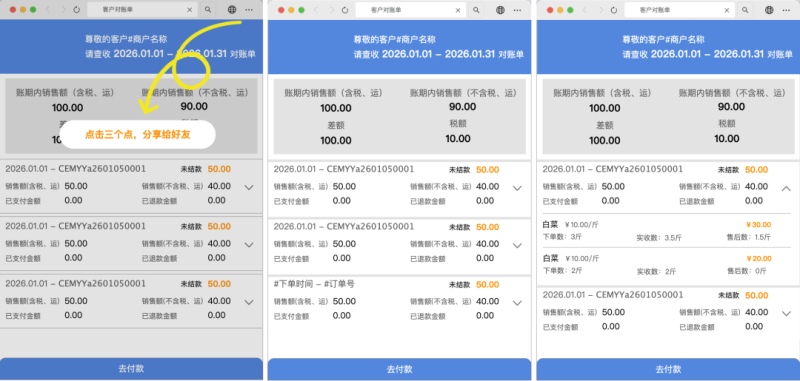Viewport: 800px width, 381px height.
Task: Open the search icon in the left window
Action: tap(207, 10)
